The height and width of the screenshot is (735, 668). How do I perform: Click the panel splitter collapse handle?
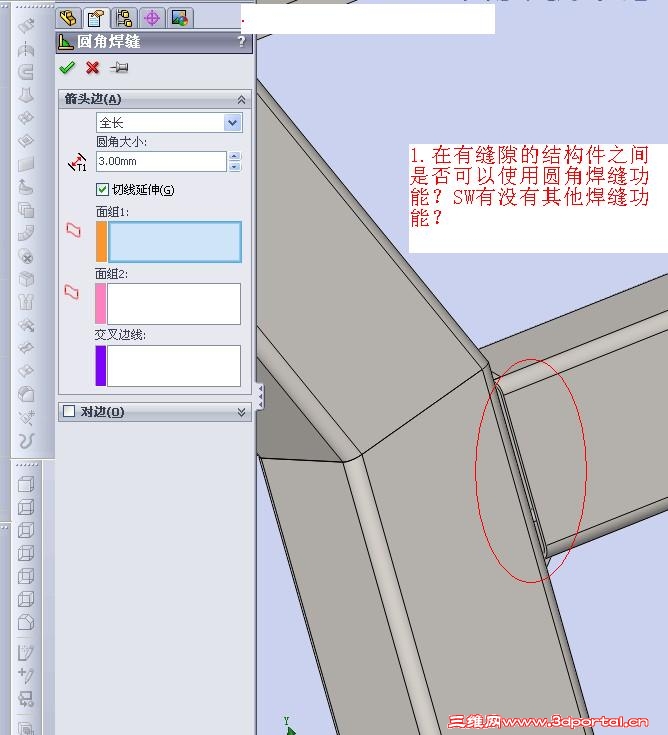pyautogui.click(x=260, y=396)
